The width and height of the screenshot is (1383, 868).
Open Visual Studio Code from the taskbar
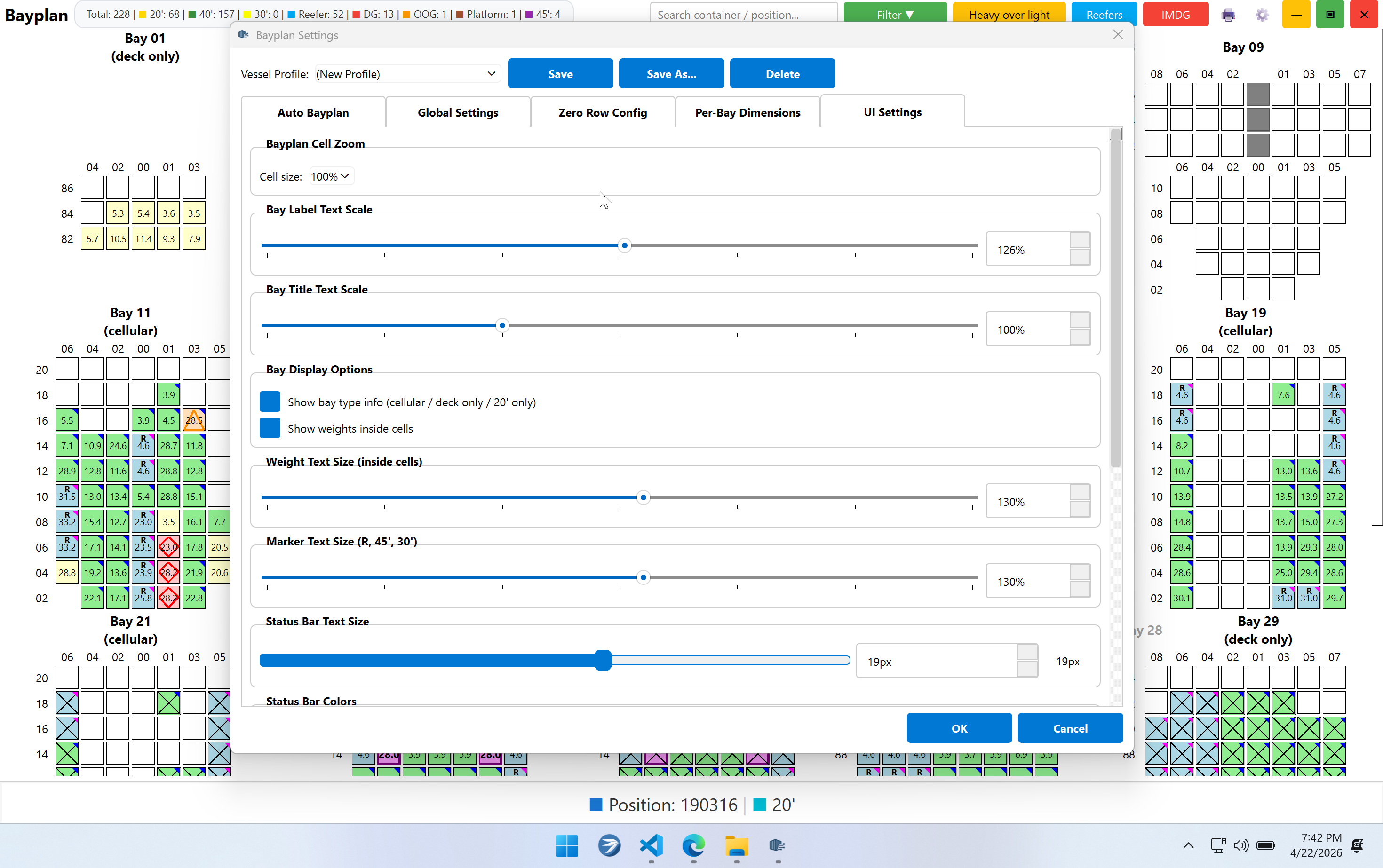pos(652,845)
